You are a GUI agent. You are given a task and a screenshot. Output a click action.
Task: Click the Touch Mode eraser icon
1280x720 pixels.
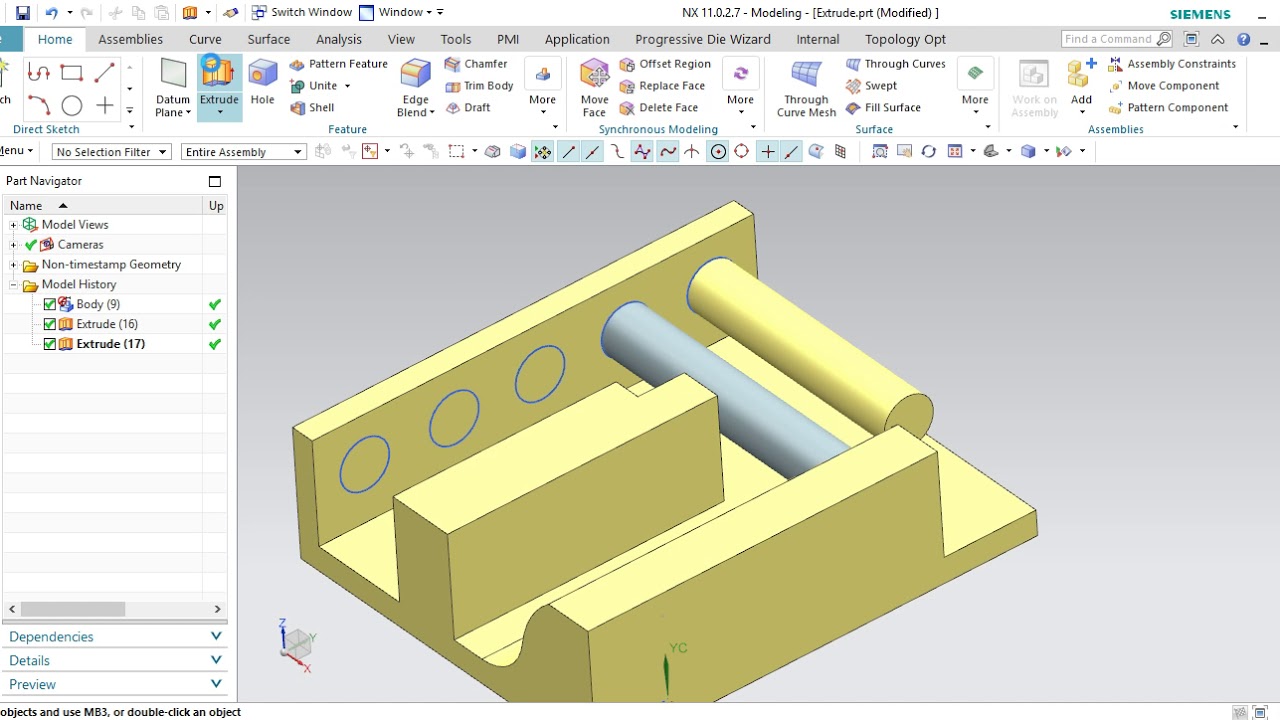pyautogui.click(x=231, y=13)
